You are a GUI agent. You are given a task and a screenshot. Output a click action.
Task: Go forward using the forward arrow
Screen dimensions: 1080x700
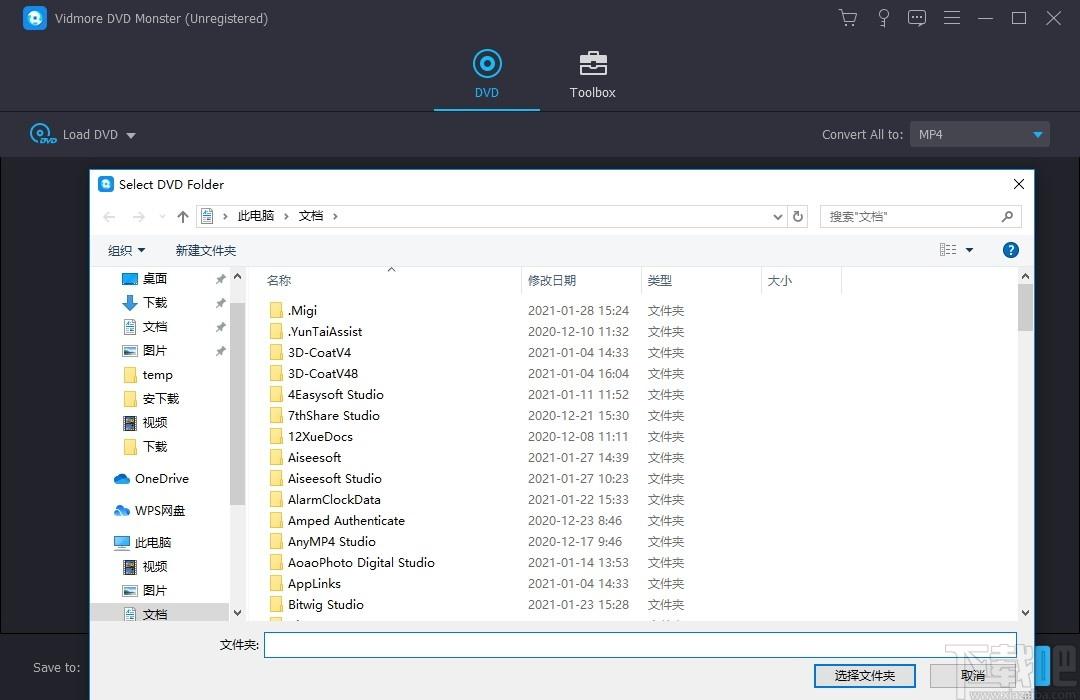coord(138,216)
